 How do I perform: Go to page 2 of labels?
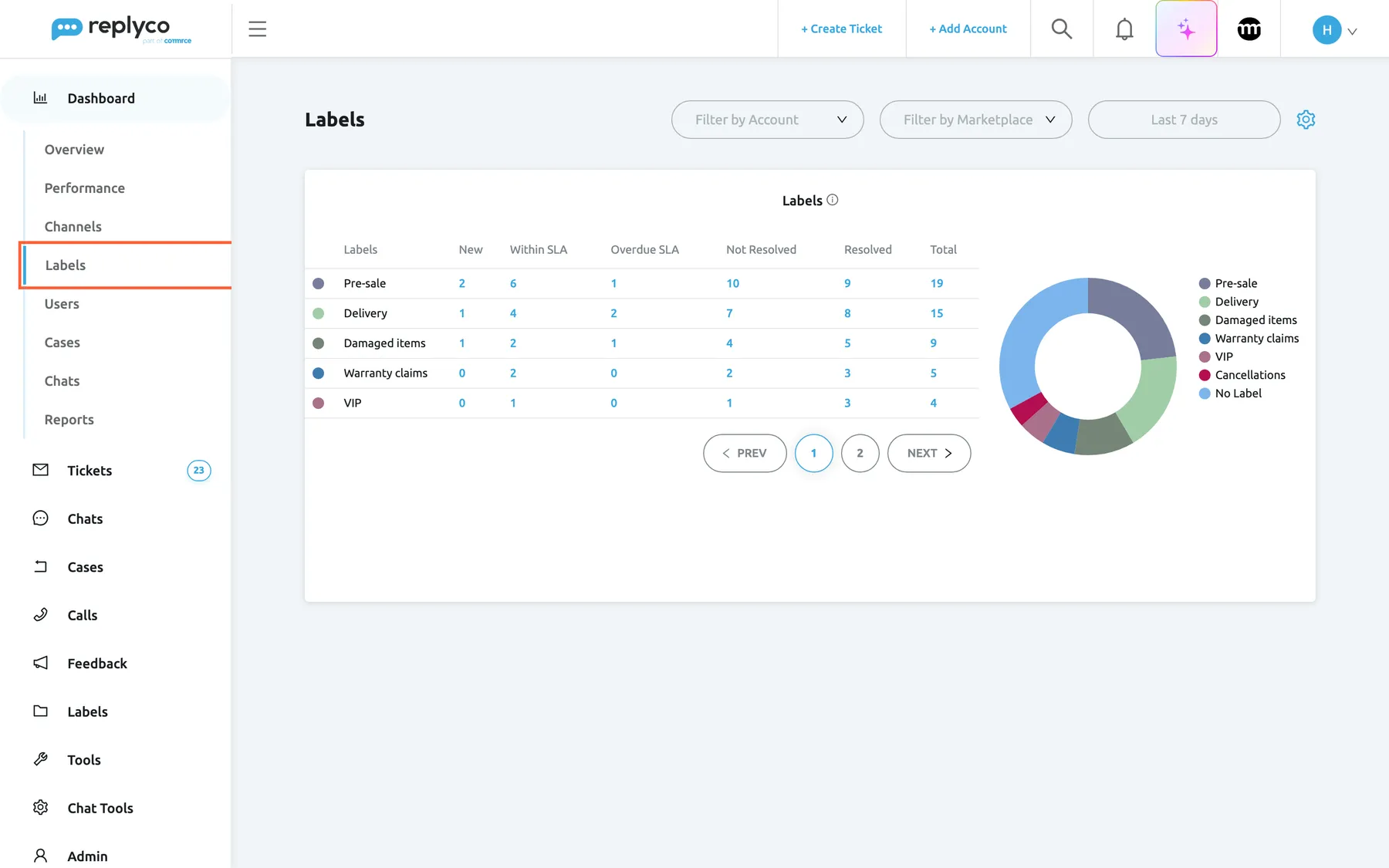(x=860, y=453)
